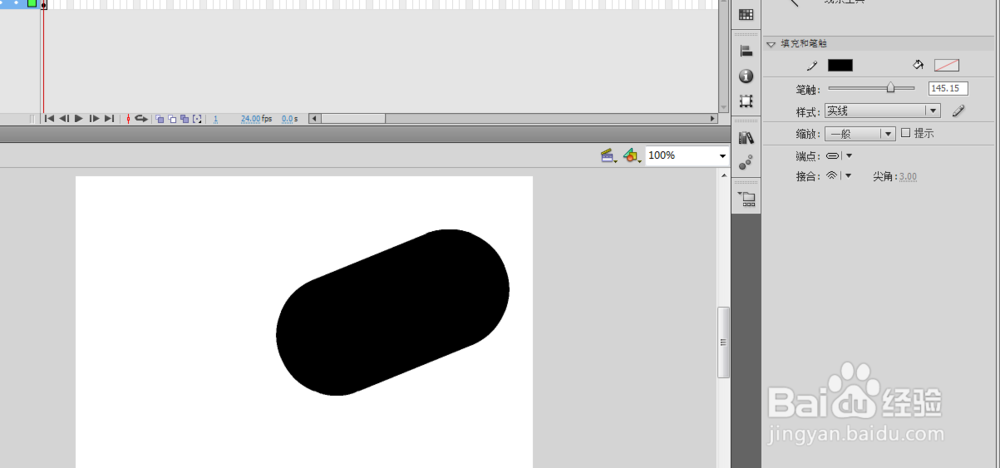Click the 尖角 miter value 3.00
This screenshot has width=1000, height=468.
(908, 177)
